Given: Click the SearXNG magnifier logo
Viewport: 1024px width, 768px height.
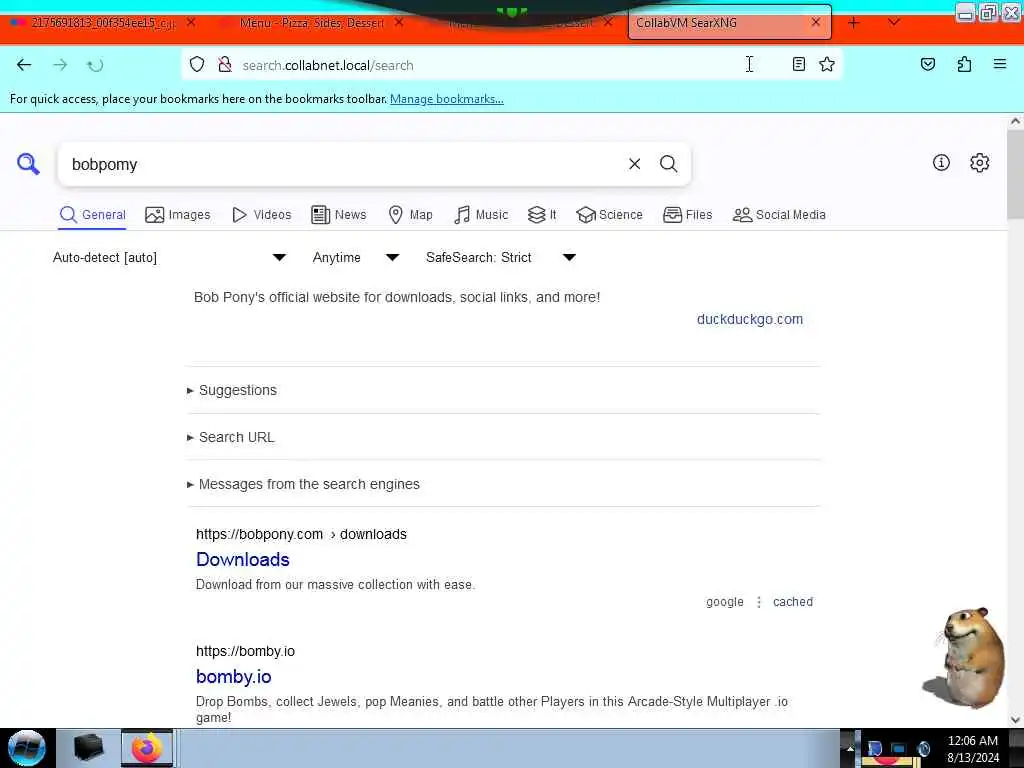Looking at the screenshot, I should coord(28,164).
